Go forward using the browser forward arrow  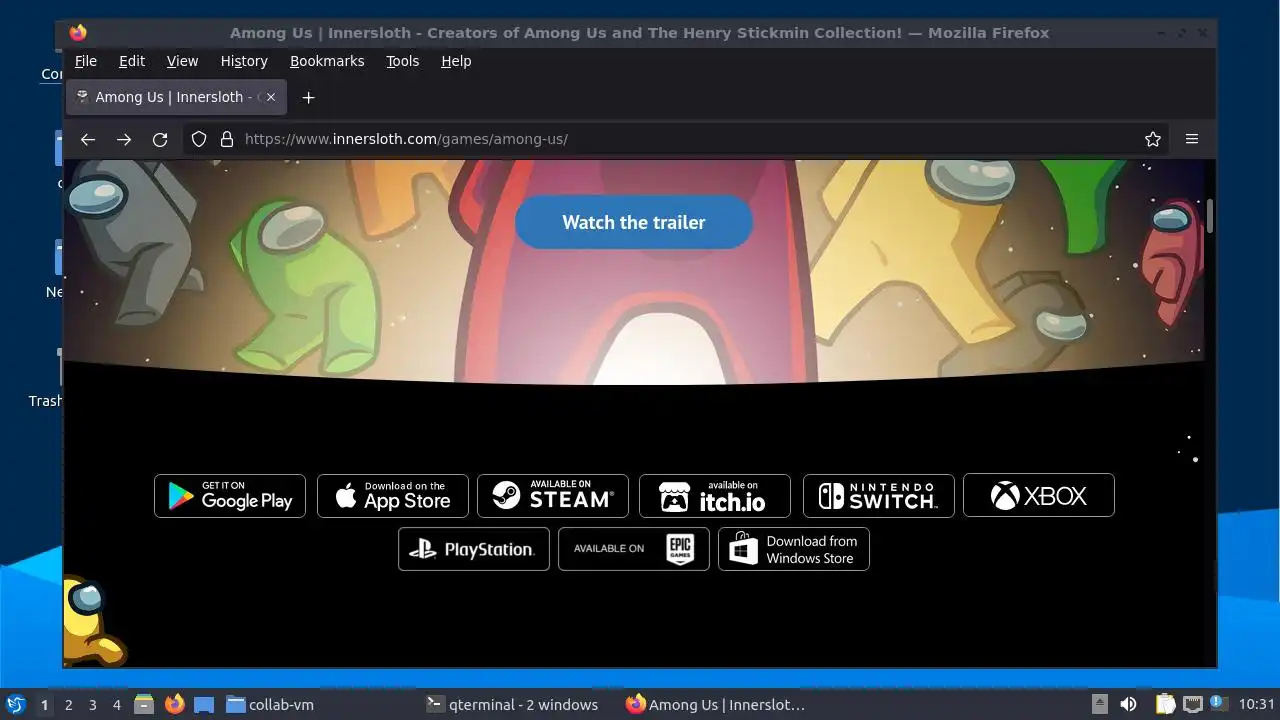pyautogui.click(x=124, y=139)
